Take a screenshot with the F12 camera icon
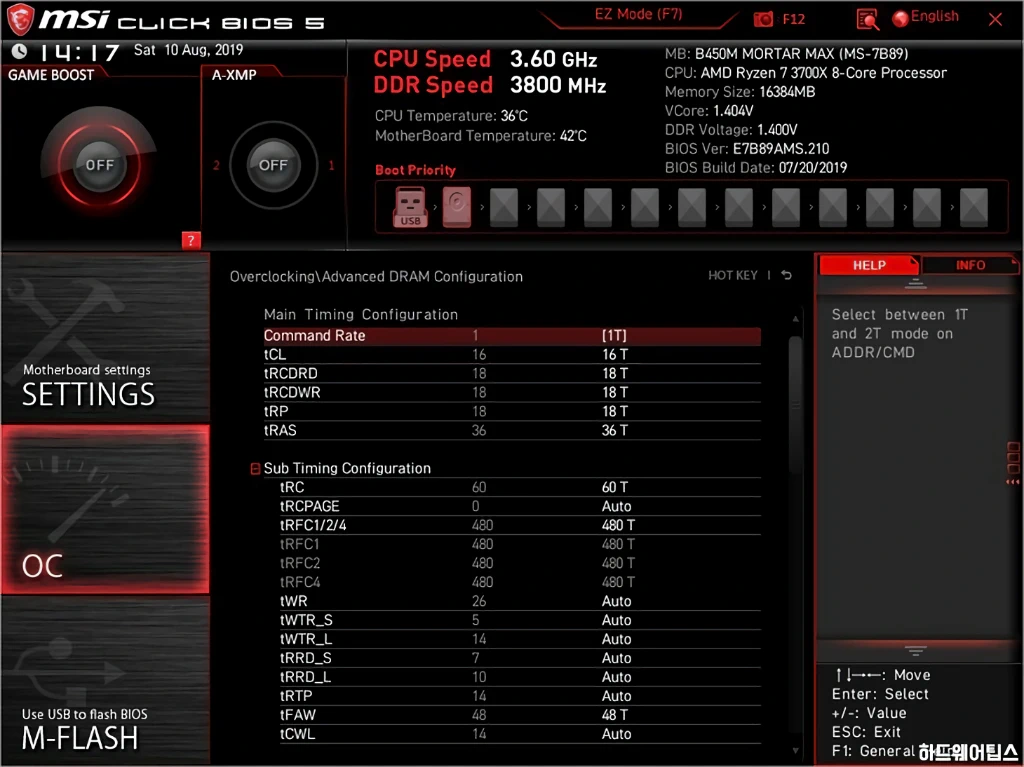Screen dimensions: 1024x767 763,20
